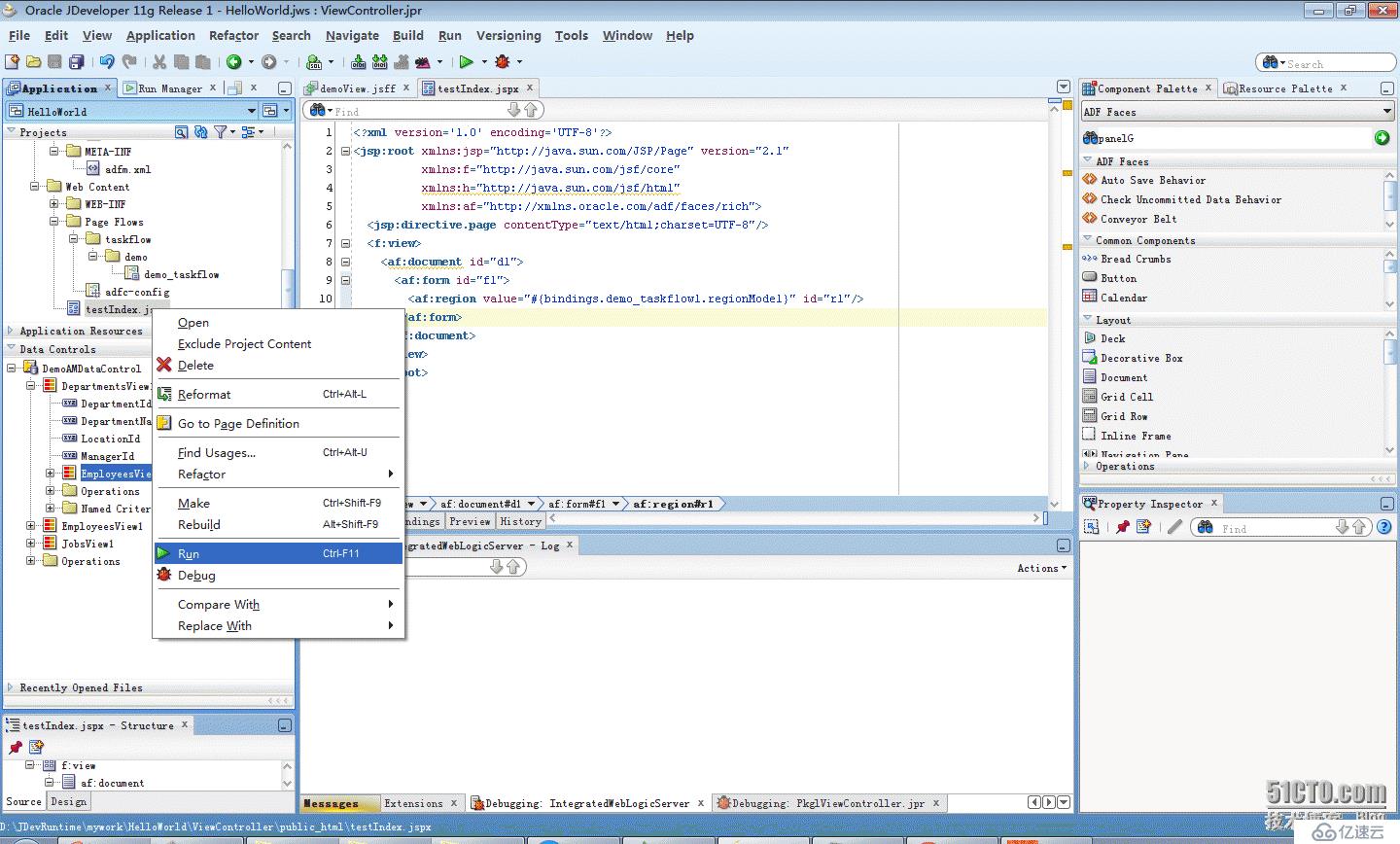Click the New file toolbar icon

pyautogui.click(x=13, y=62)
